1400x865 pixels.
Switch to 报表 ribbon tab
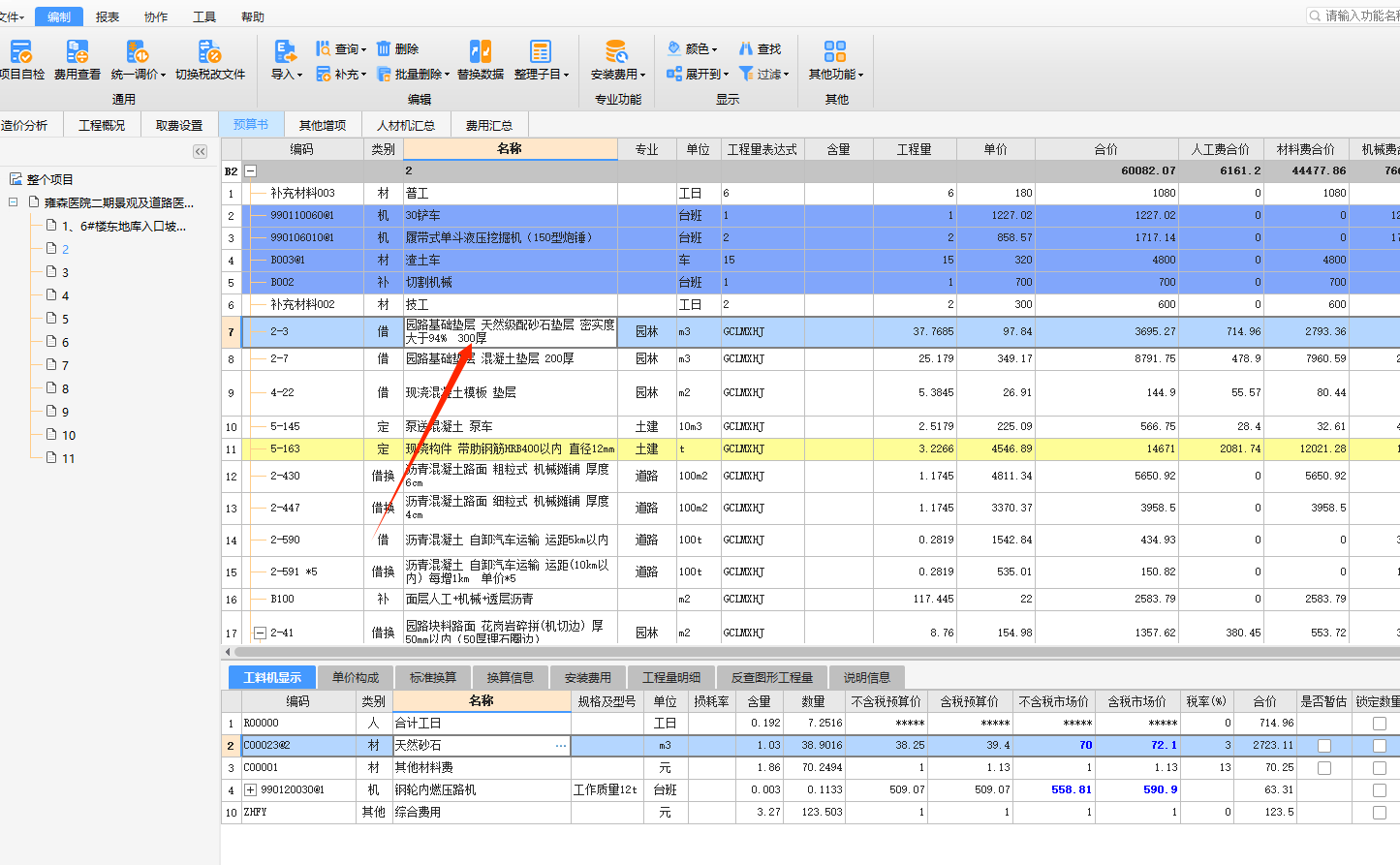[108, 16]
